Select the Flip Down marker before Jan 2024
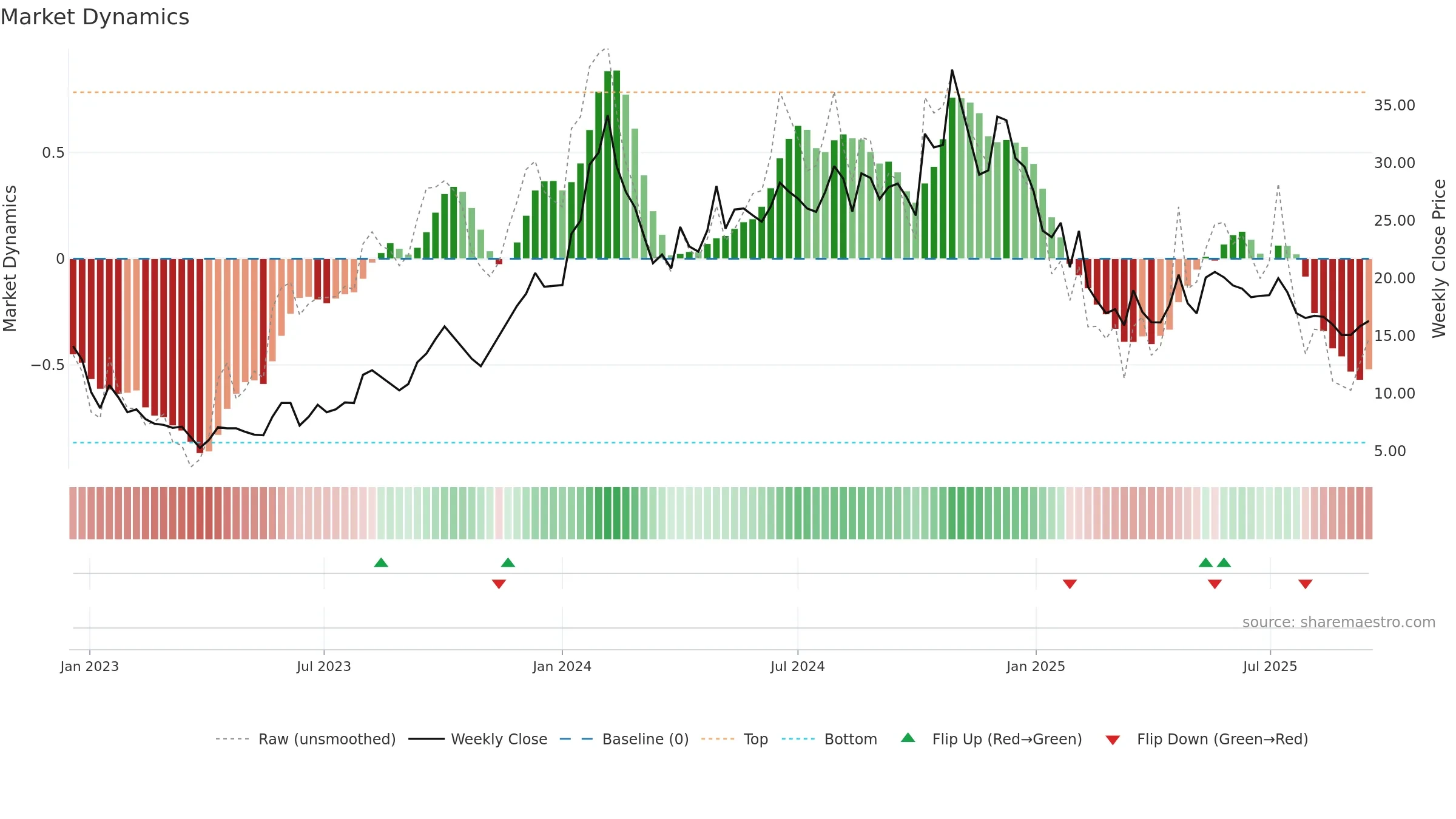This screenshot has width=1456, height=819. point(499,584)
